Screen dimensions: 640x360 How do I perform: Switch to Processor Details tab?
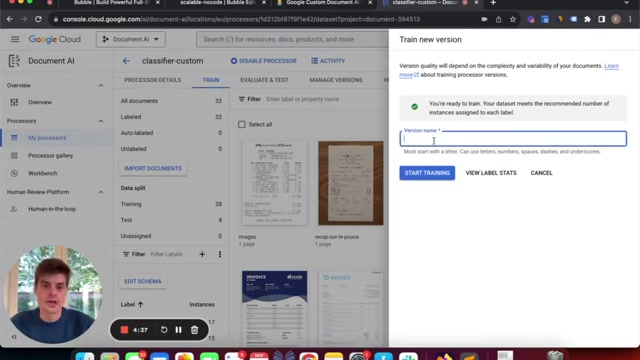click(x=153, y=80)
